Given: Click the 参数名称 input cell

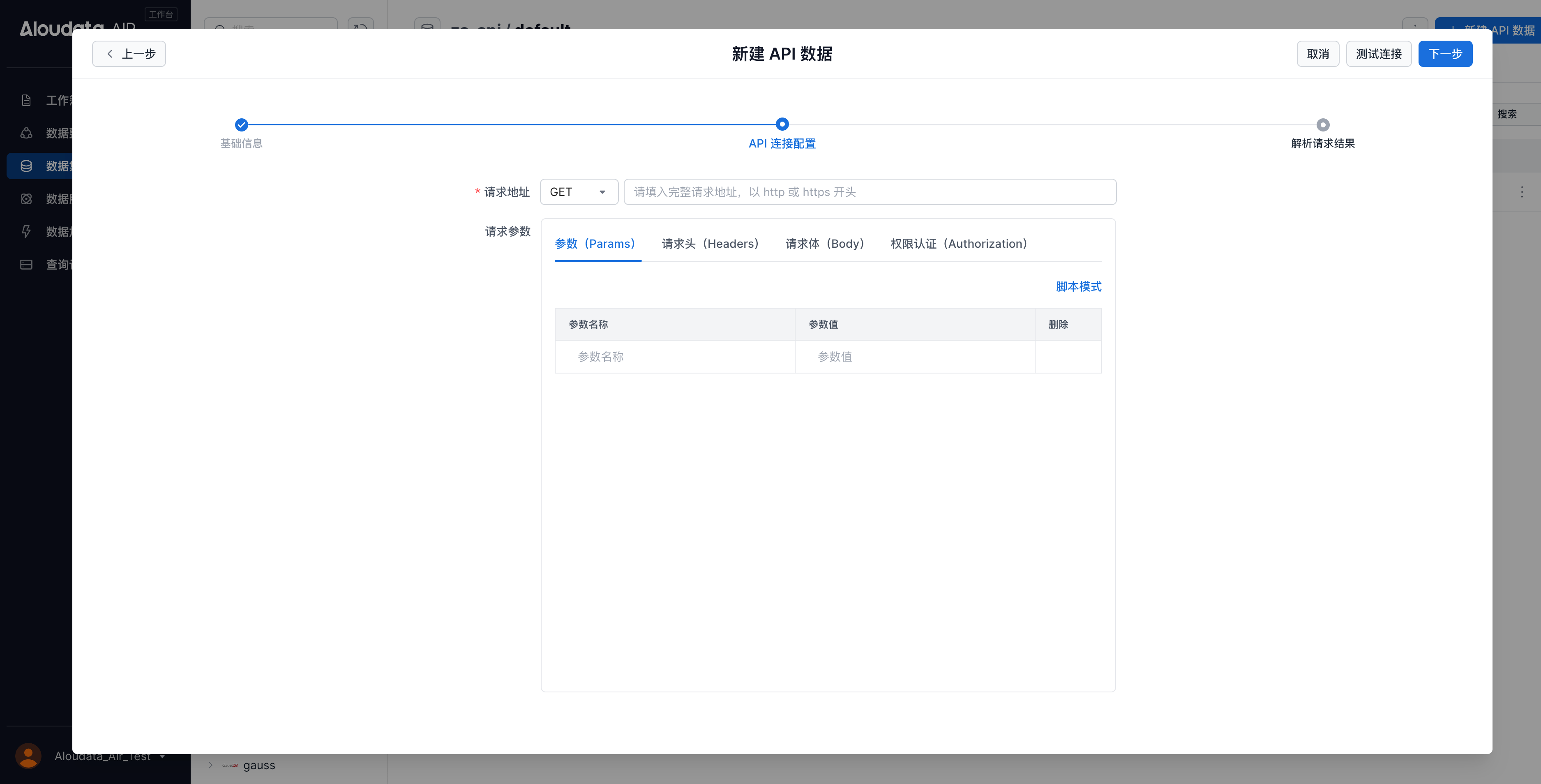Looking at the screenshot, I should click(x=674, y=356).
